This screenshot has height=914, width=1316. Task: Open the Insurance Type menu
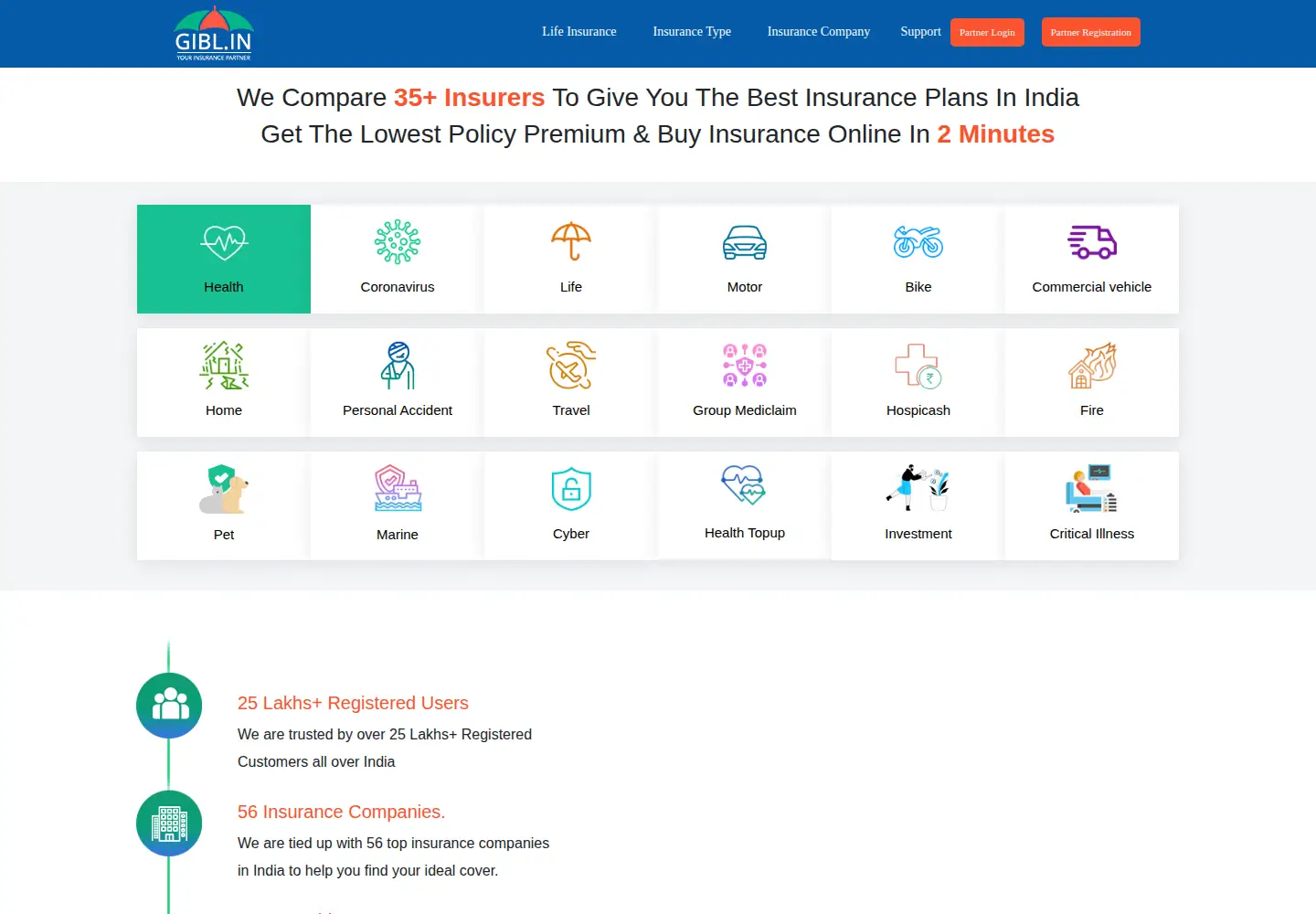(692, 32)
